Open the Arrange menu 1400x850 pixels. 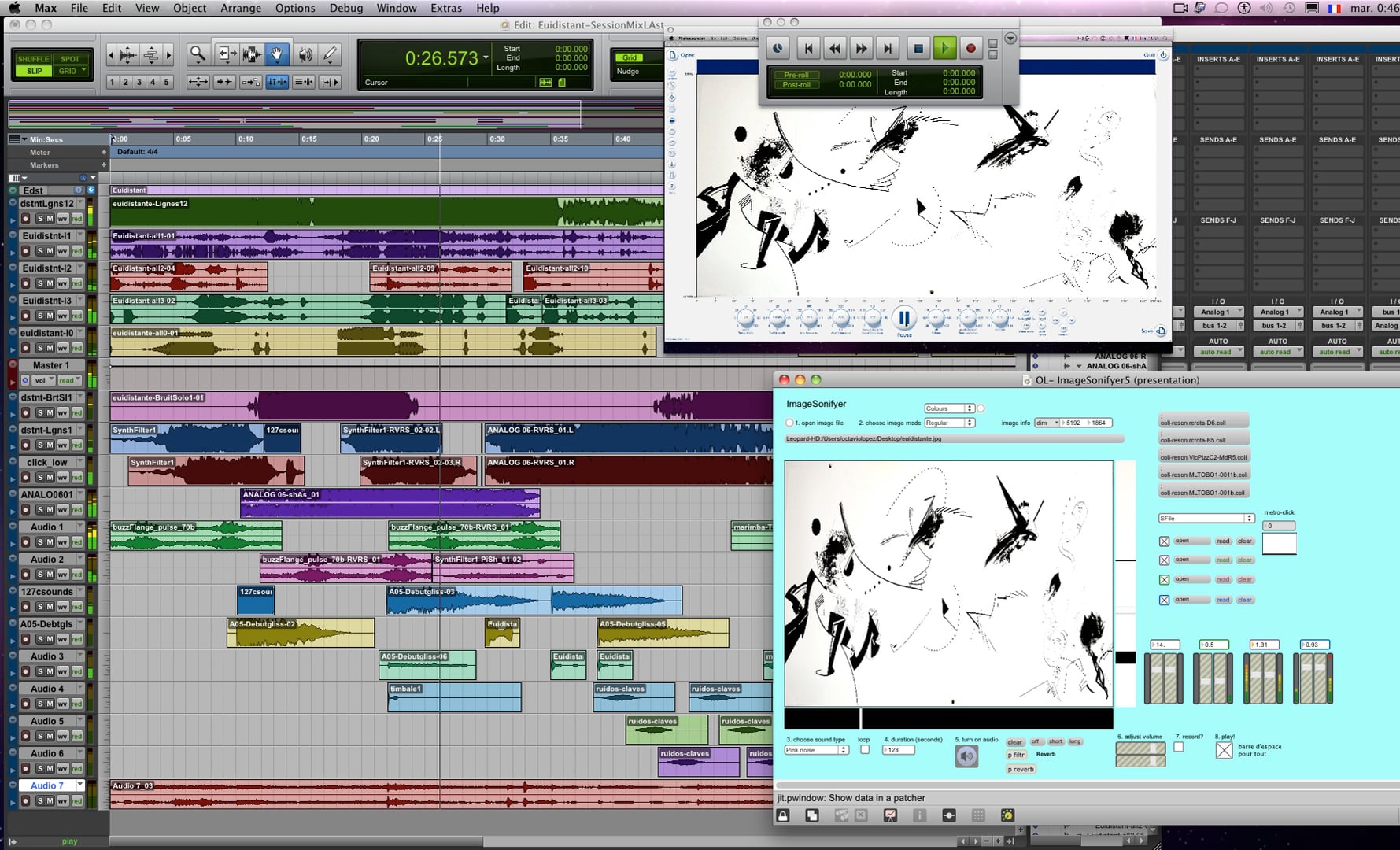pos(240,8)
